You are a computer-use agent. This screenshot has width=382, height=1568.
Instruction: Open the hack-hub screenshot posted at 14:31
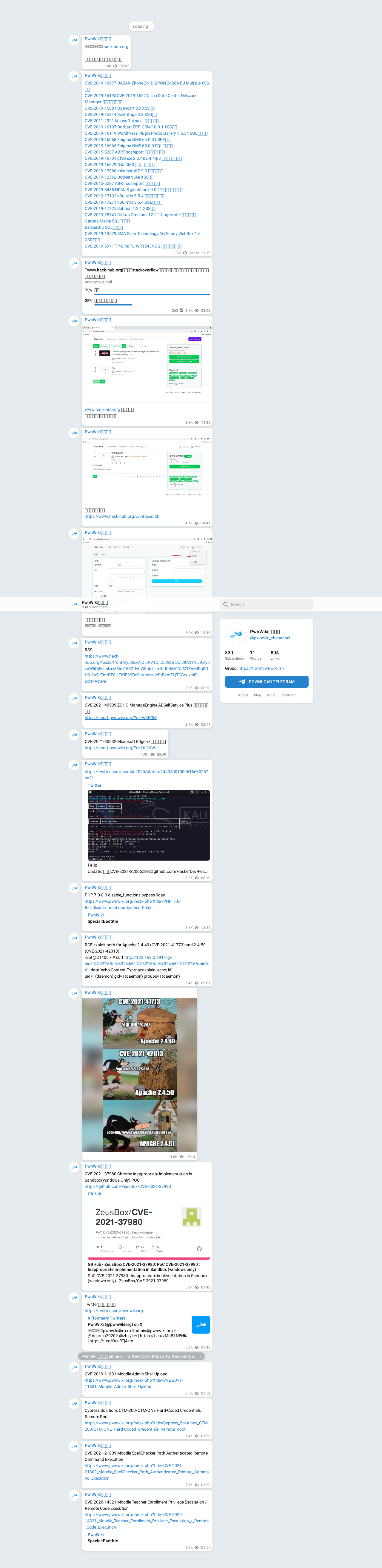click(x=147, y=364)
